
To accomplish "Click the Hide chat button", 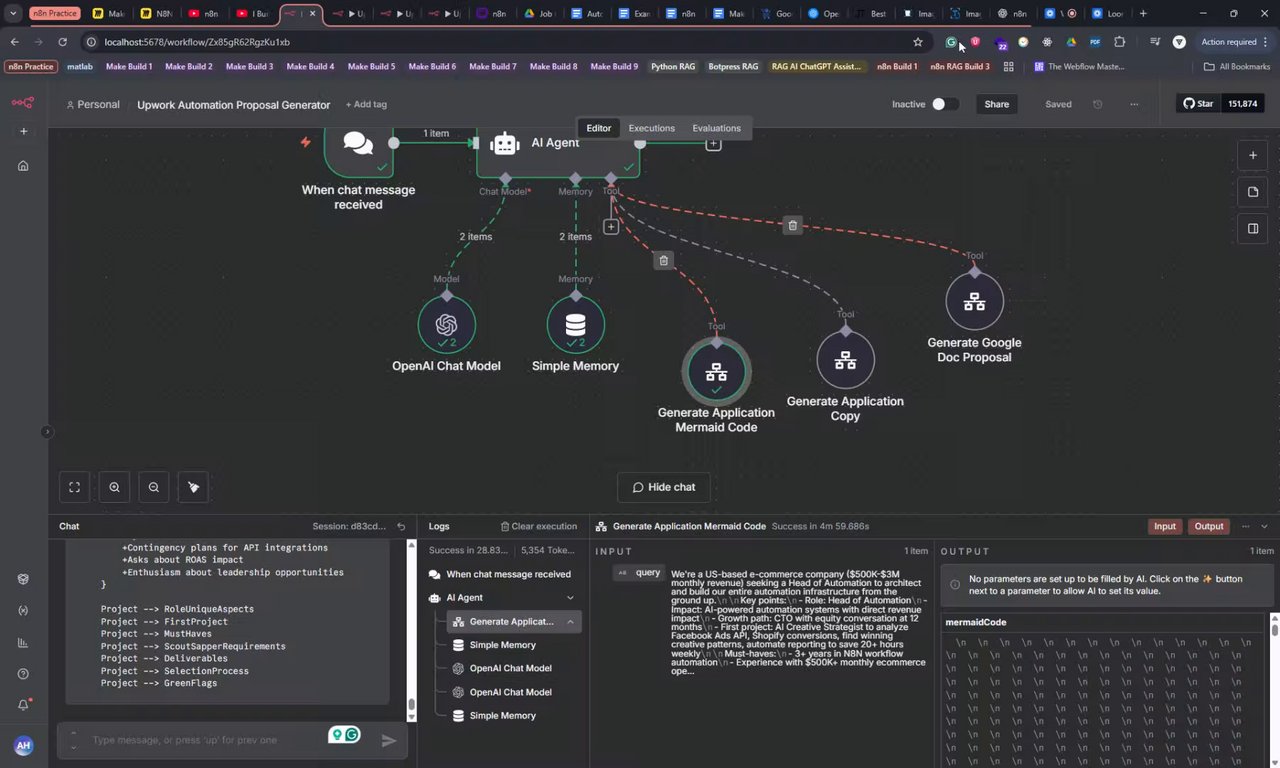I will click(x=663, y=487).
